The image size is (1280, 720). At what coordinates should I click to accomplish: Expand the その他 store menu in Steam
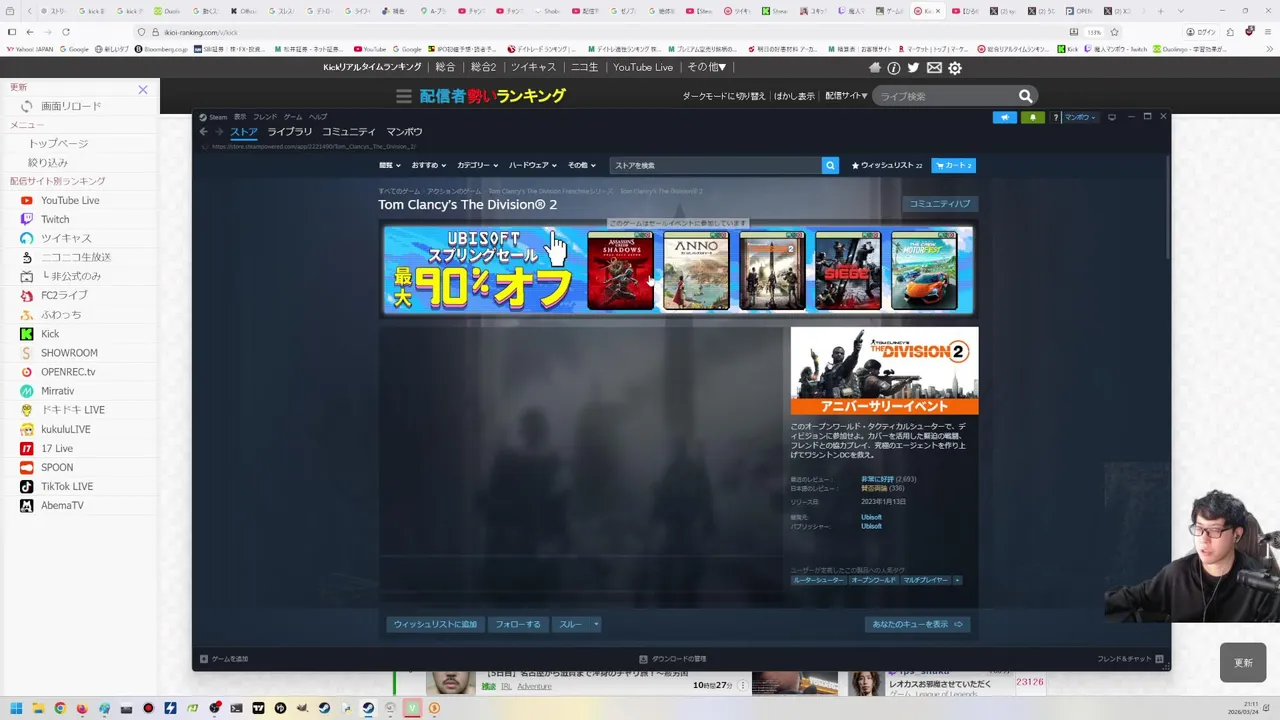pos(581,165)
